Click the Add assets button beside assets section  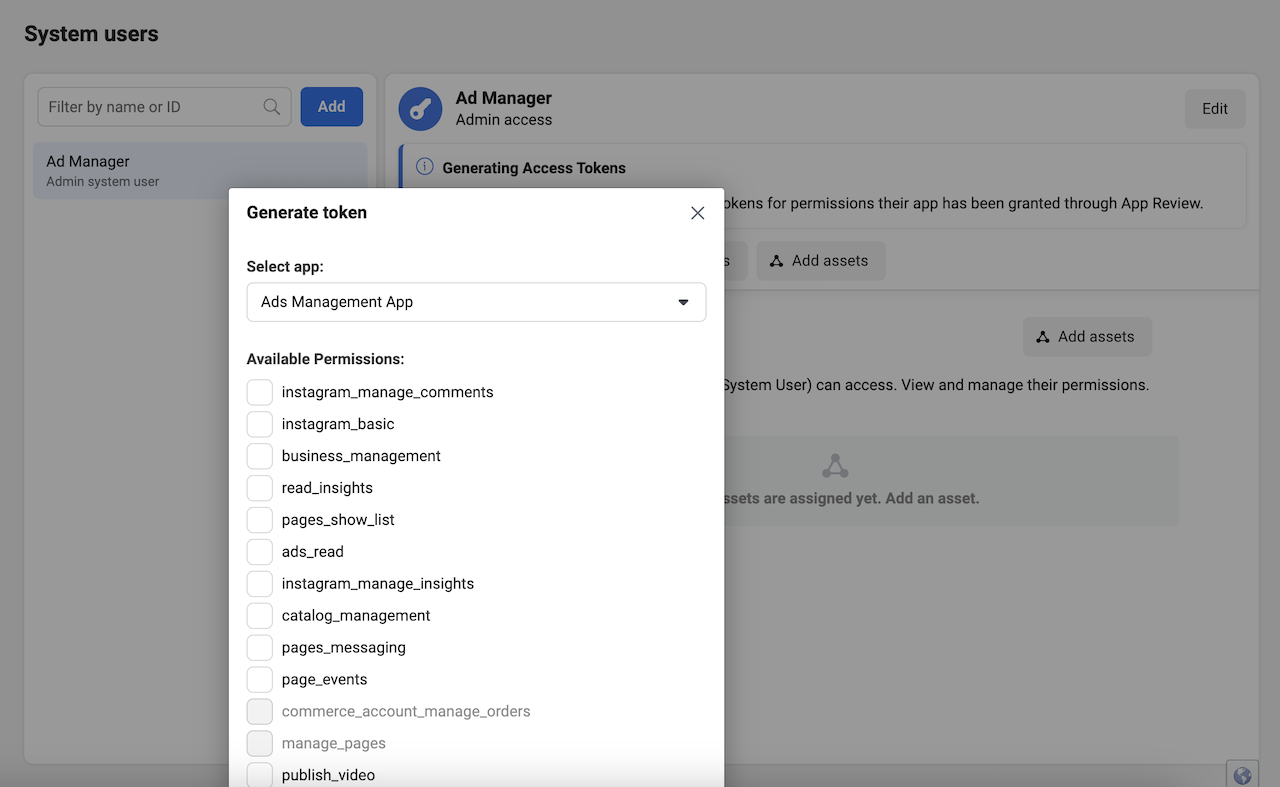[1087, 337]
